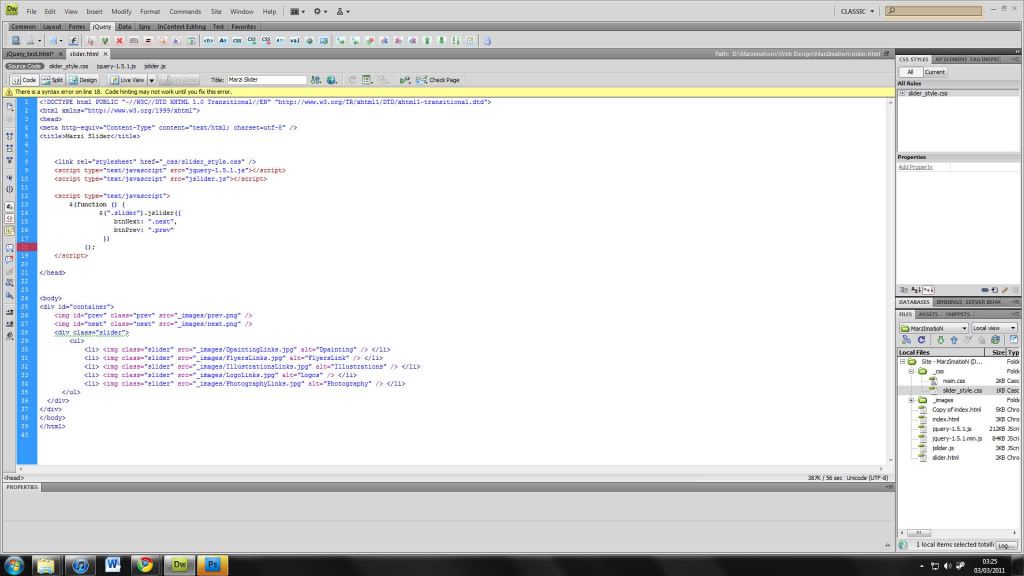Expand the _images folder in Files
The width and height of the screenshot is (1024, 576).
tap(911, 399)
